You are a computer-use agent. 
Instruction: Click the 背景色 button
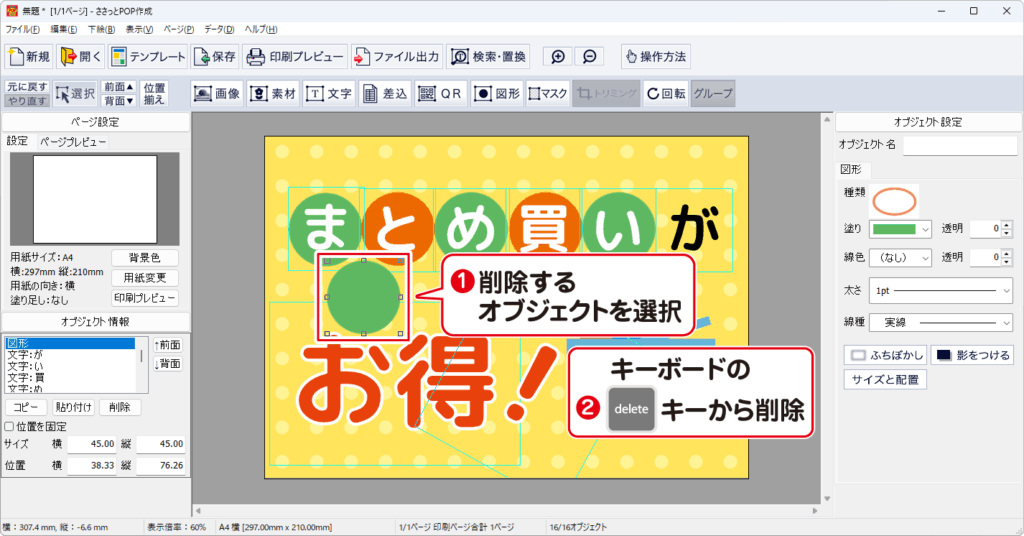(144, 258)
